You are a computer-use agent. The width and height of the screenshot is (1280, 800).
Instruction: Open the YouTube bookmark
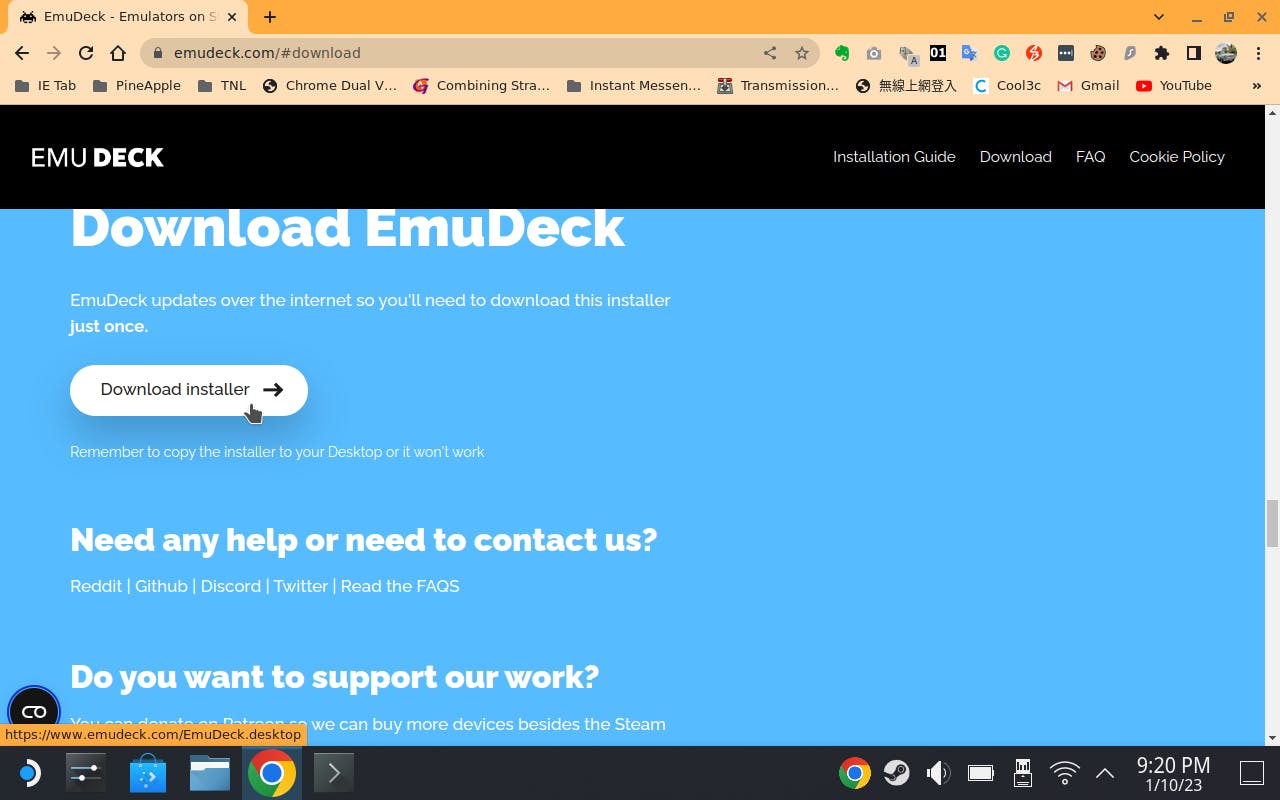(1174, 86)
